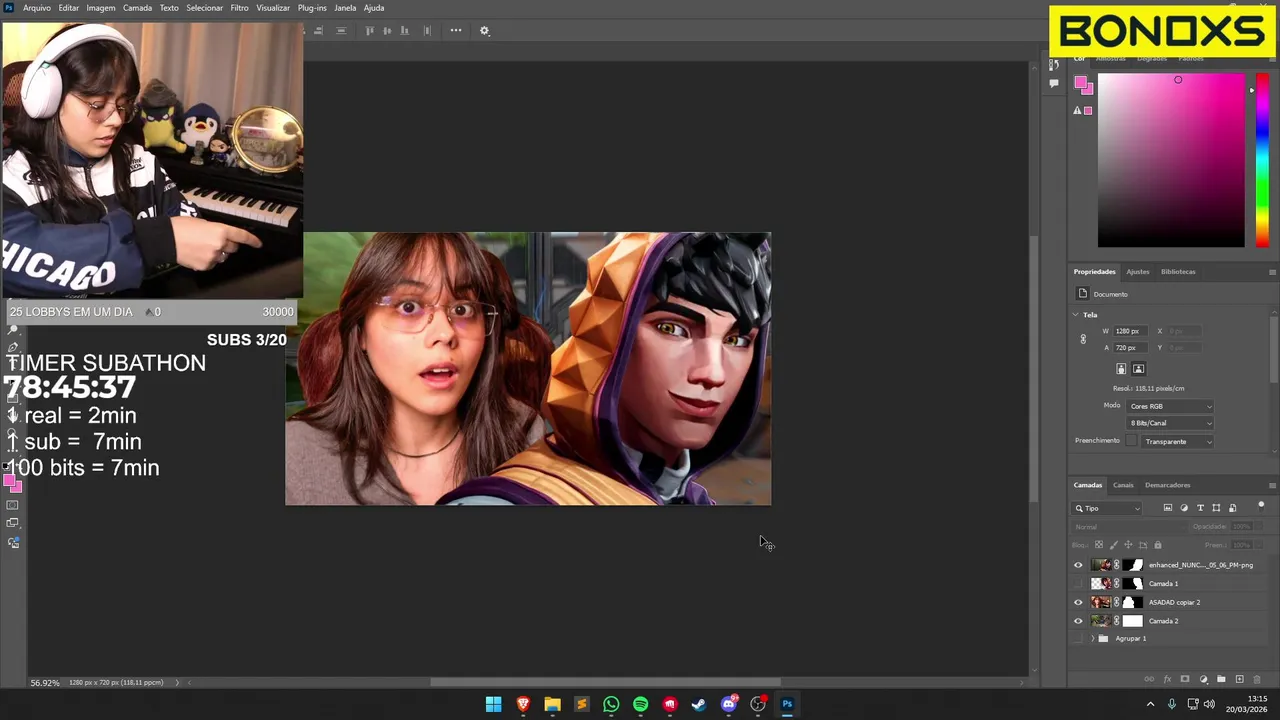Click the align top edges icon
The width and height of the screenshot is (1280, 720).
point(370,30)
